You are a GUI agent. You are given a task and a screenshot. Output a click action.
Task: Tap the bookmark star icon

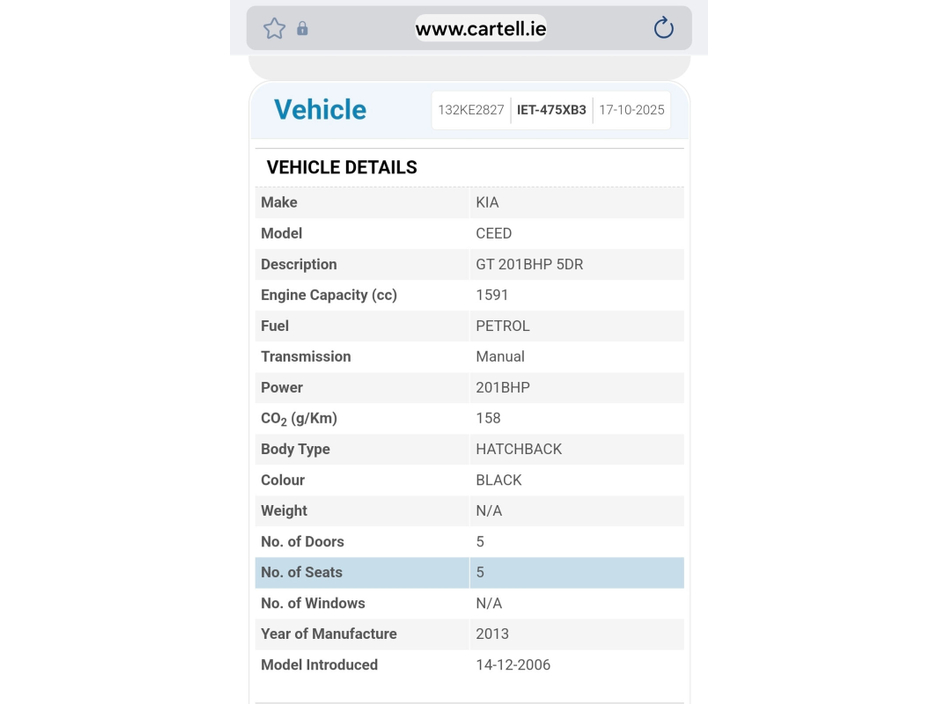tap(274, 29)
